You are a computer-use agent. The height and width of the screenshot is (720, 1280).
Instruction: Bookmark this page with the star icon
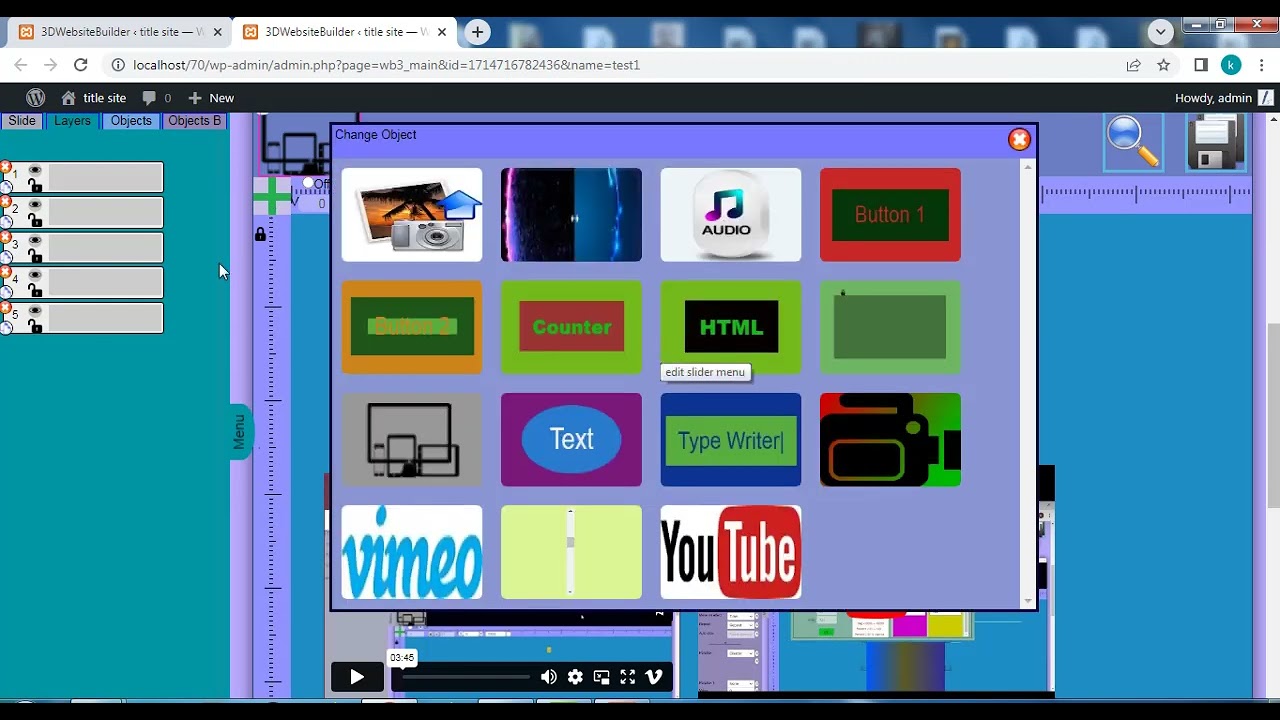[x=1164, y=65]
